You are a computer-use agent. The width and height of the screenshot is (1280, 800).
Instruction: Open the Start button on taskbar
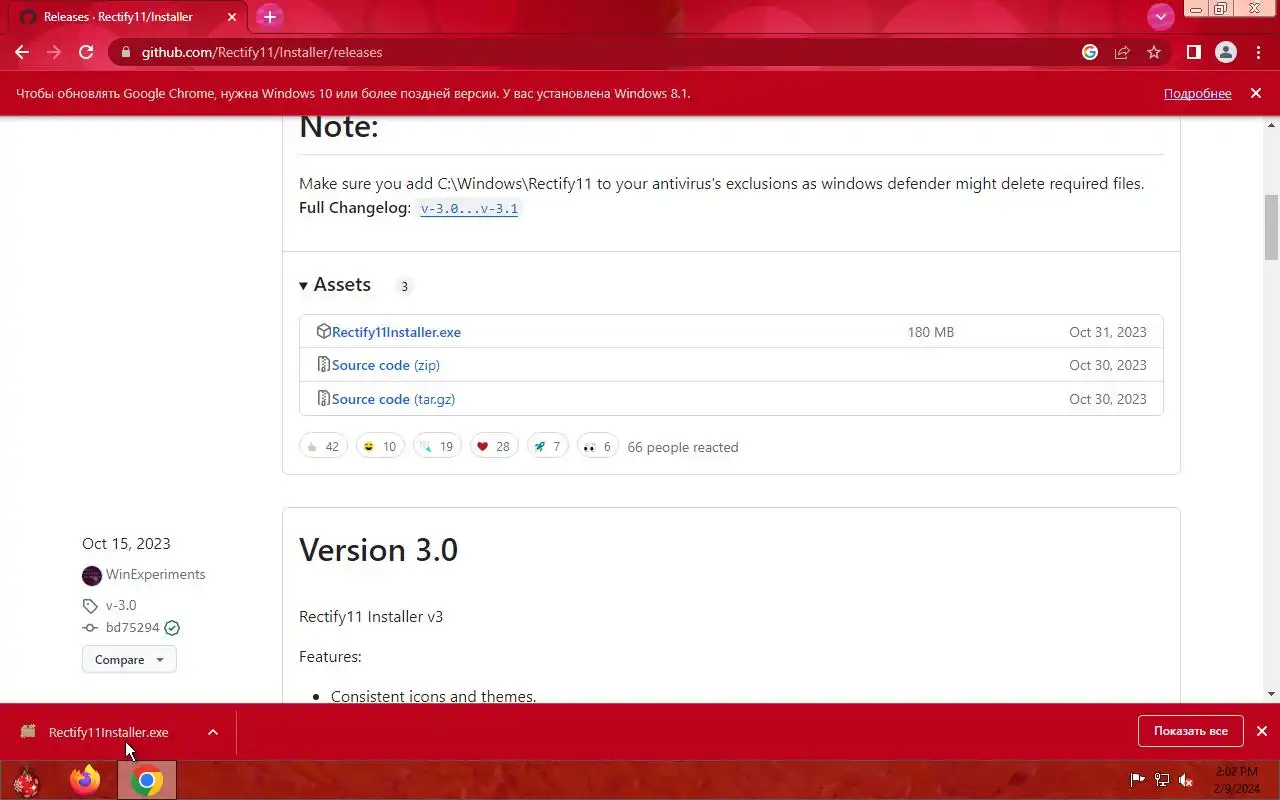point(25,780)
